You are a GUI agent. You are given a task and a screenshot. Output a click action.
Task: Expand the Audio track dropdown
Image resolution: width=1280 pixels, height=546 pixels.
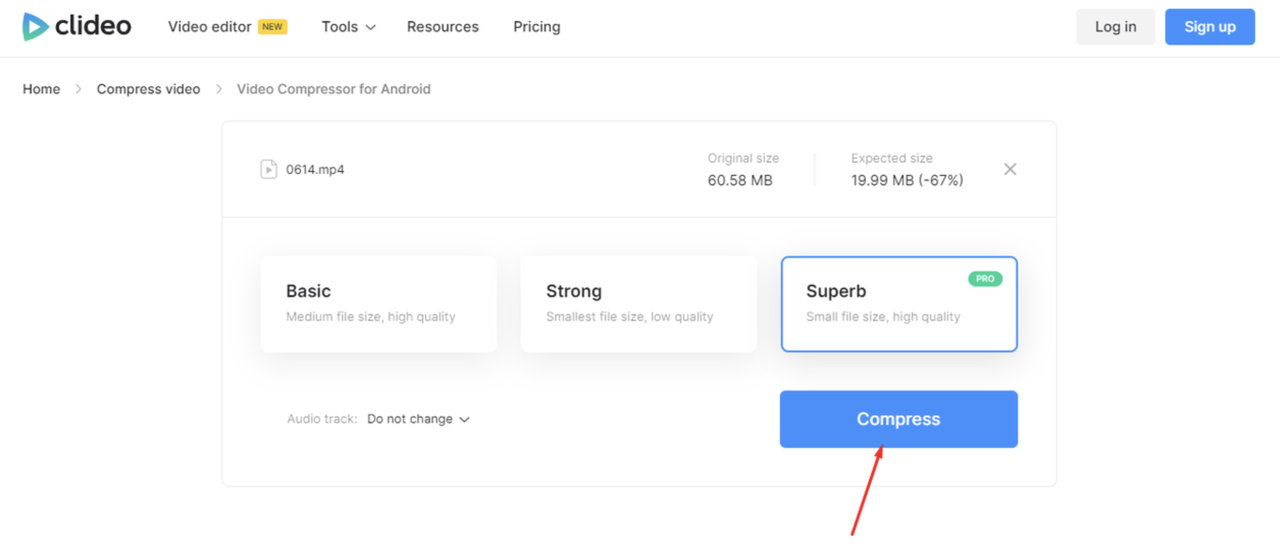coord(417,419)
